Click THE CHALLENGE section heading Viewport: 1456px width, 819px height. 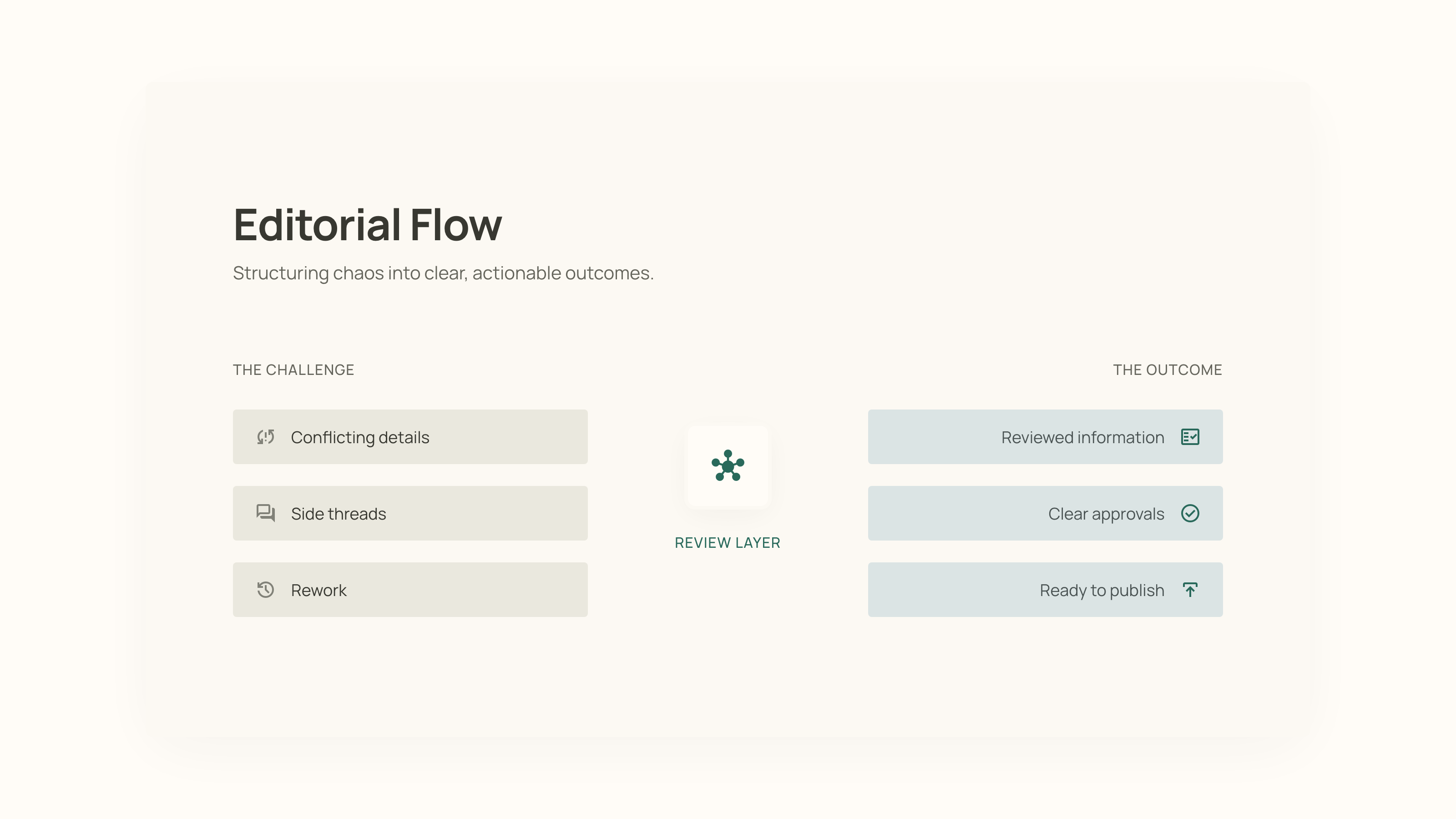293,369
